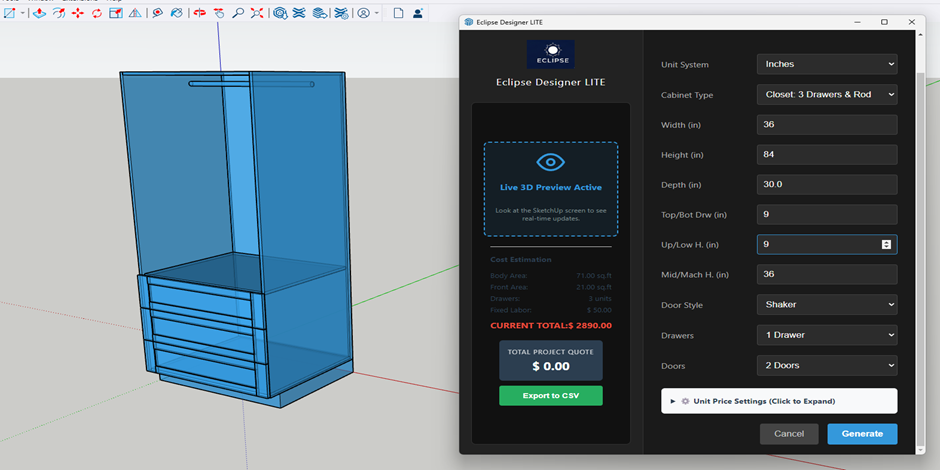
Task: Open the Extension Manager icon
Action: pos(341,13)
